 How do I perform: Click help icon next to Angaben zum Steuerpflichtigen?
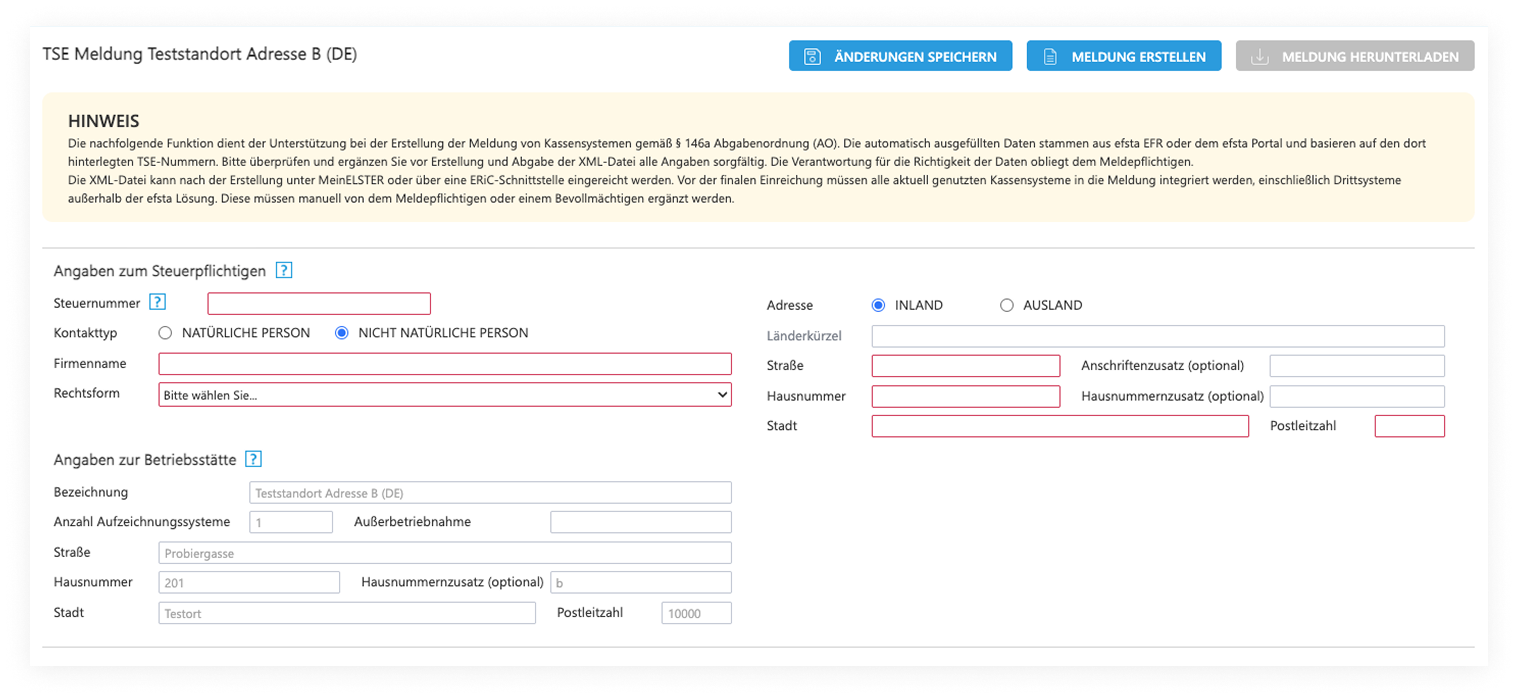point(284,270)
